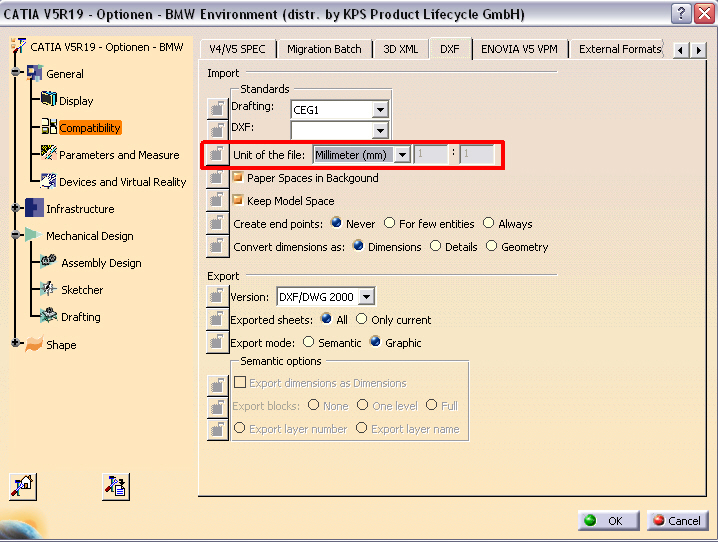The height and width of the screenshot is (542, 718).
Task: Click the lock icon beside DXF standard
Action: pos(217,130)
